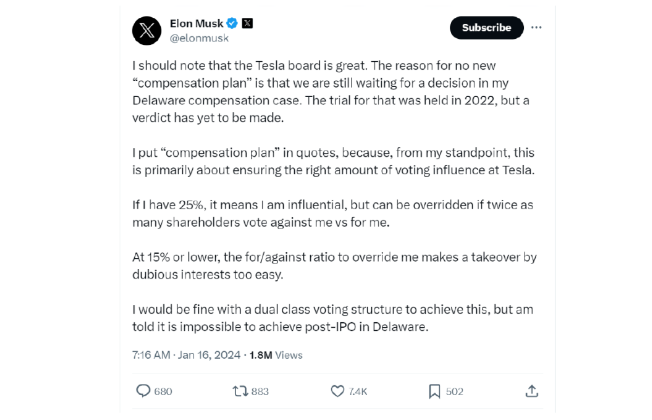Click the blue verified checkmark badge
This screenshot has height=420, width=652.
(x=232, y=23)
